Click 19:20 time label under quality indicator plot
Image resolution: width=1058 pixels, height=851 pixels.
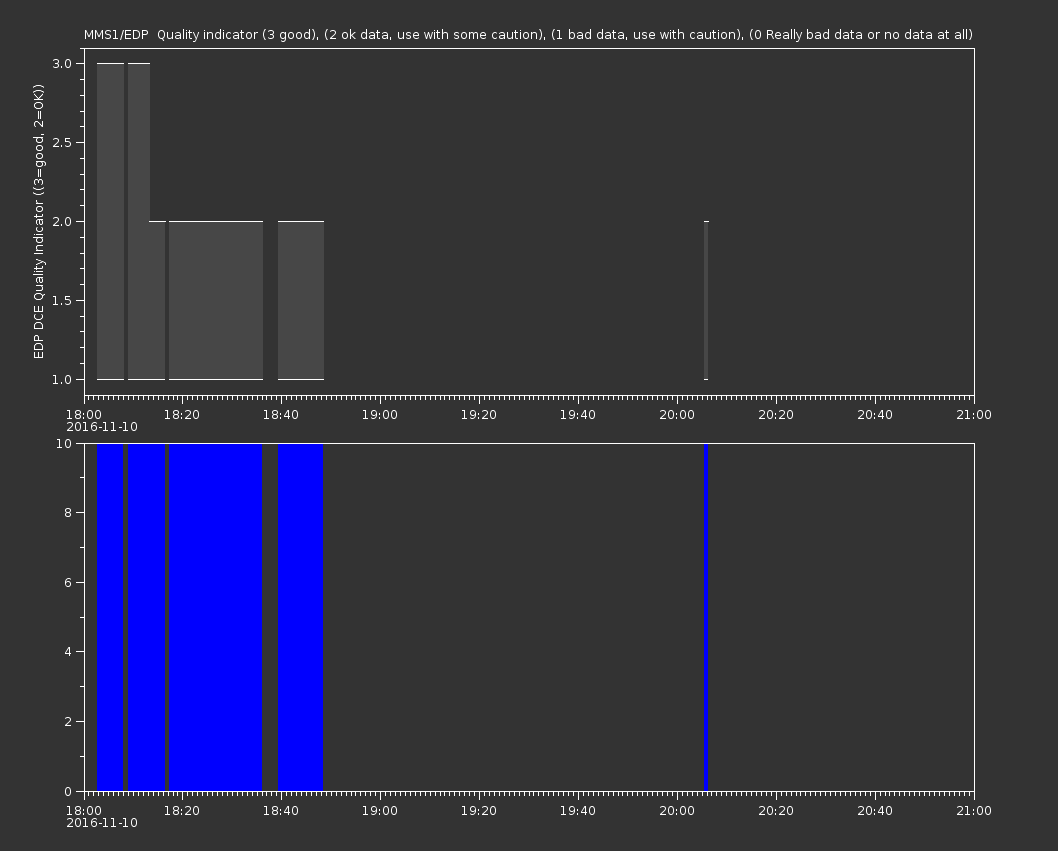(479, 414)
